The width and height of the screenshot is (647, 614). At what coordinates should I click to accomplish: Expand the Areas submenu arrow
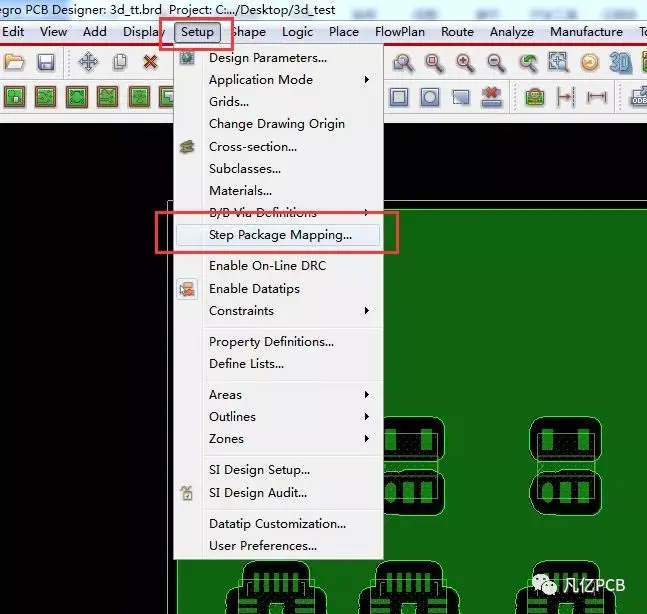click(x=366, y=395)
